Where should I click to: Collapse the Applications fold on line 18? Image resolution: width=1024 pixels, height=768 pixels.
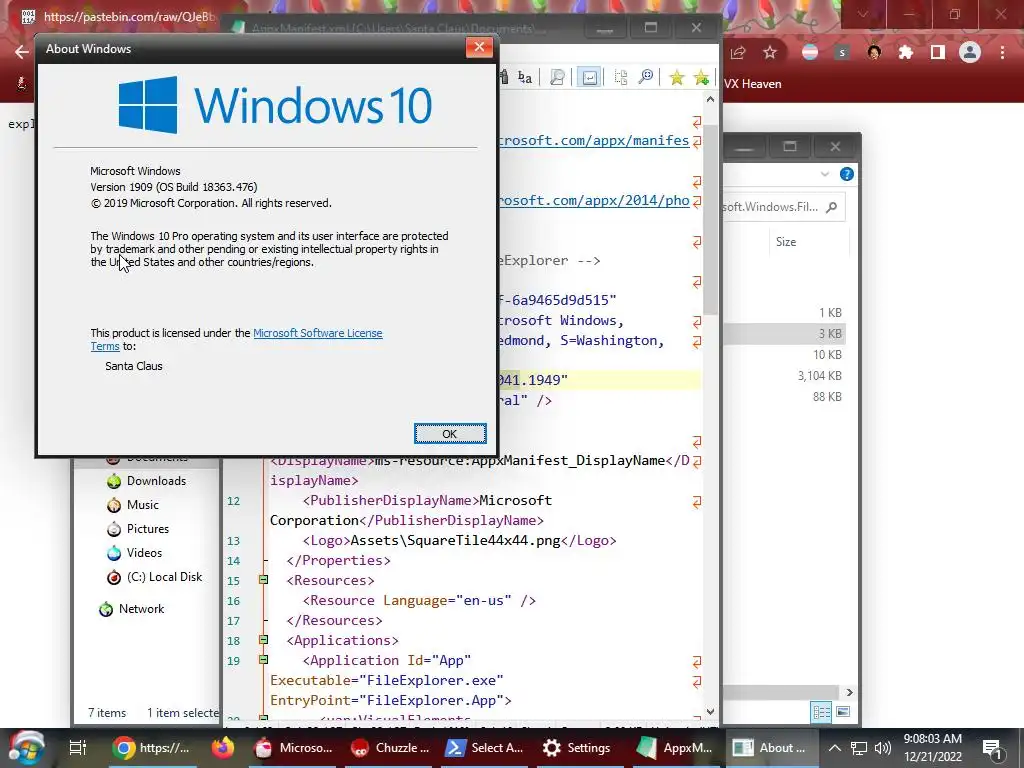pyautogui.click(x=263, y=640)
